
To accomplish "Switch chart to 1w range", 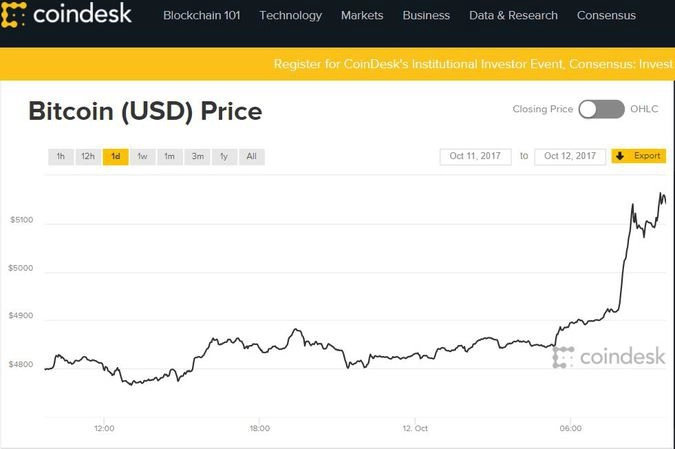I will tap(142, 156).
